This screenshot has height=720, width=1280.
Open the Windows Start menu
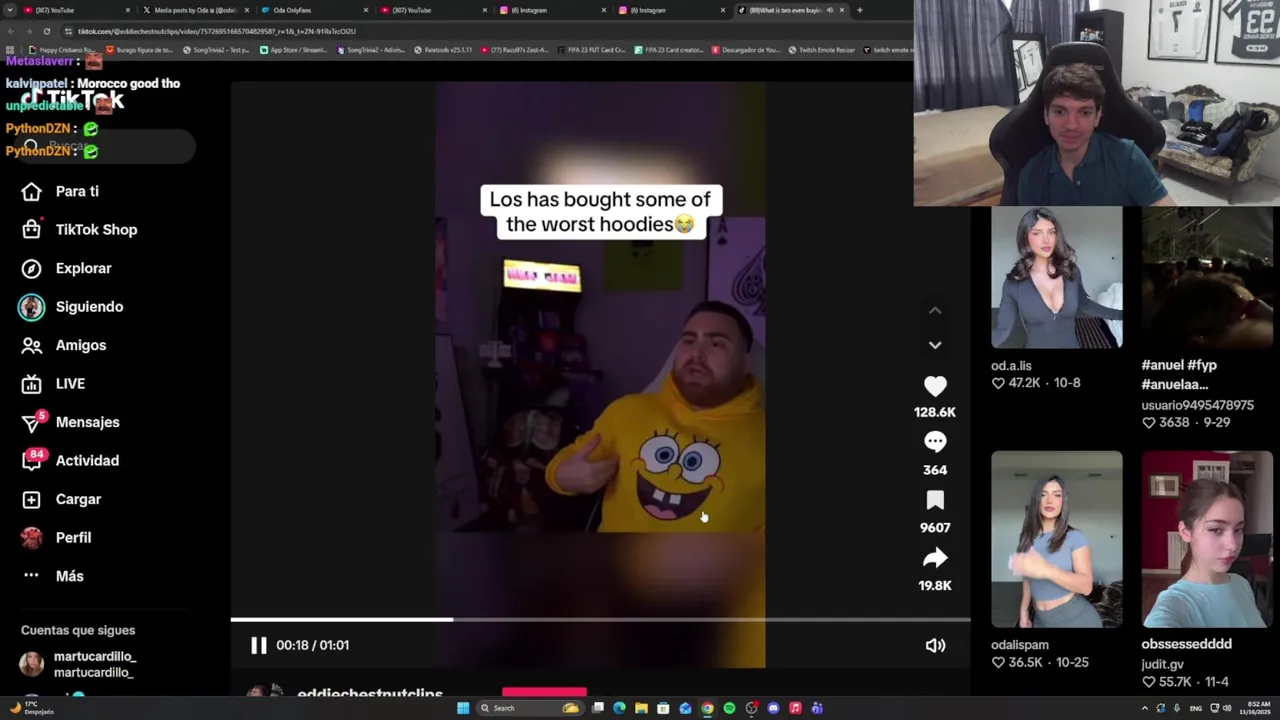tap(463, 708)
